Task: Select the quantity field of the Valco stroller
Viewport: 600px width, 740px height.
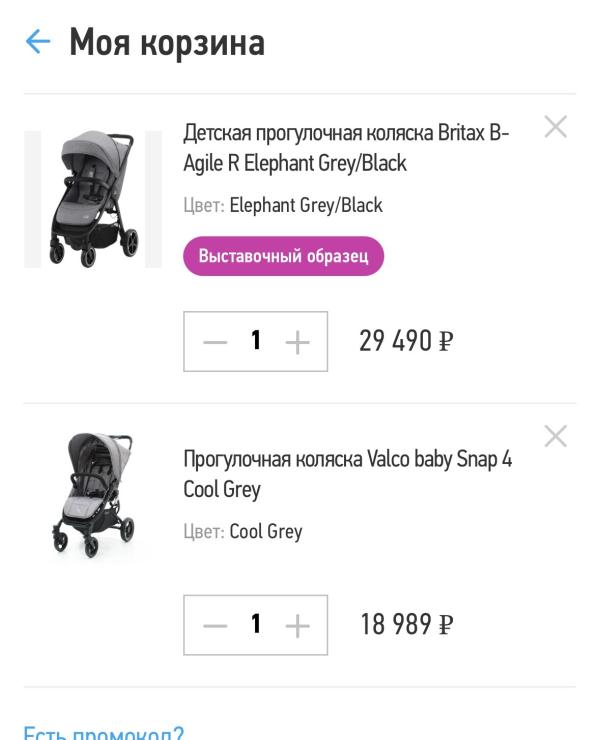Action: 256,626
